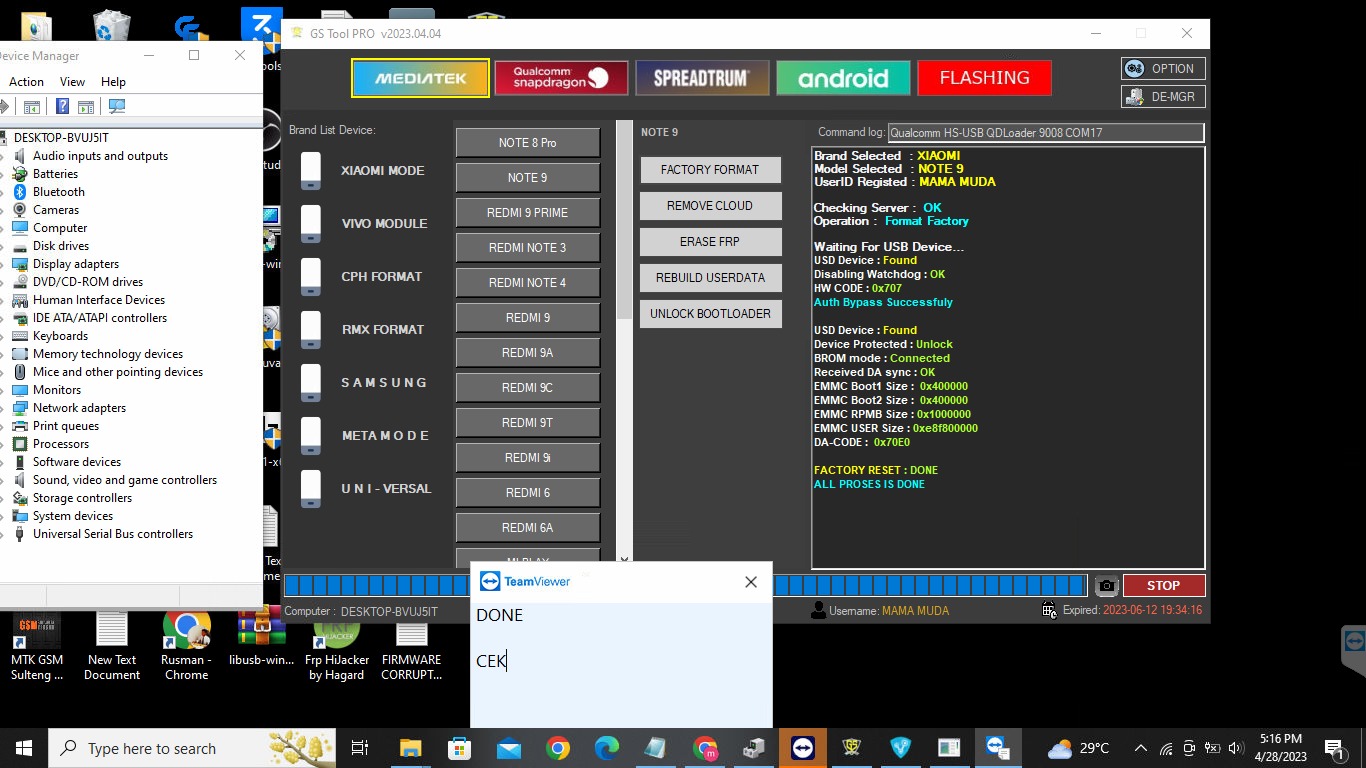Screen dimensions: 1366x768
Task: Click phone icon beside RMX FORMAT
Action: pyautogui.click(x=311, y=330)
